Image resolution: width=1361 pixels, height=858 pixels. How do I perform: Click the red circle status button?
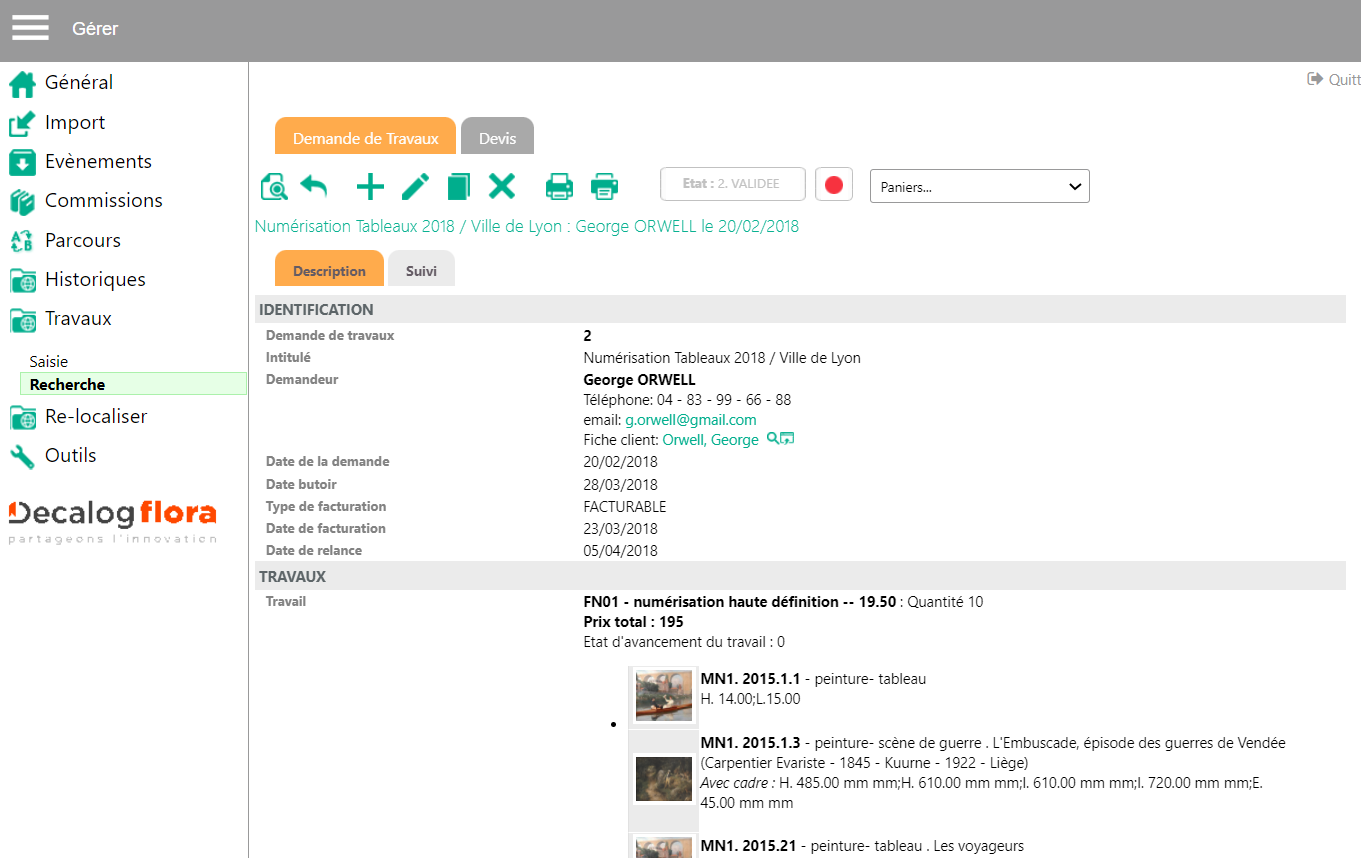point(834,185)
